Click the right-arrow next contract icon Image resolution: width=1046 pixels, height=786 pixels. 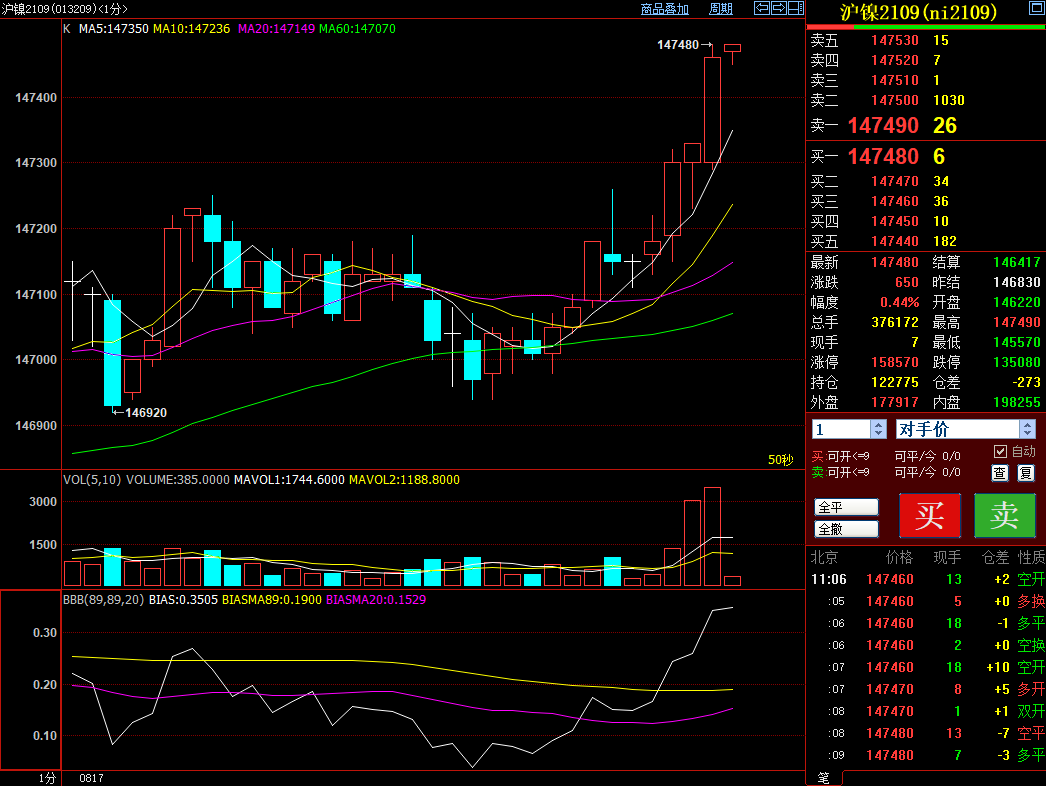click(x=778, y=8)
